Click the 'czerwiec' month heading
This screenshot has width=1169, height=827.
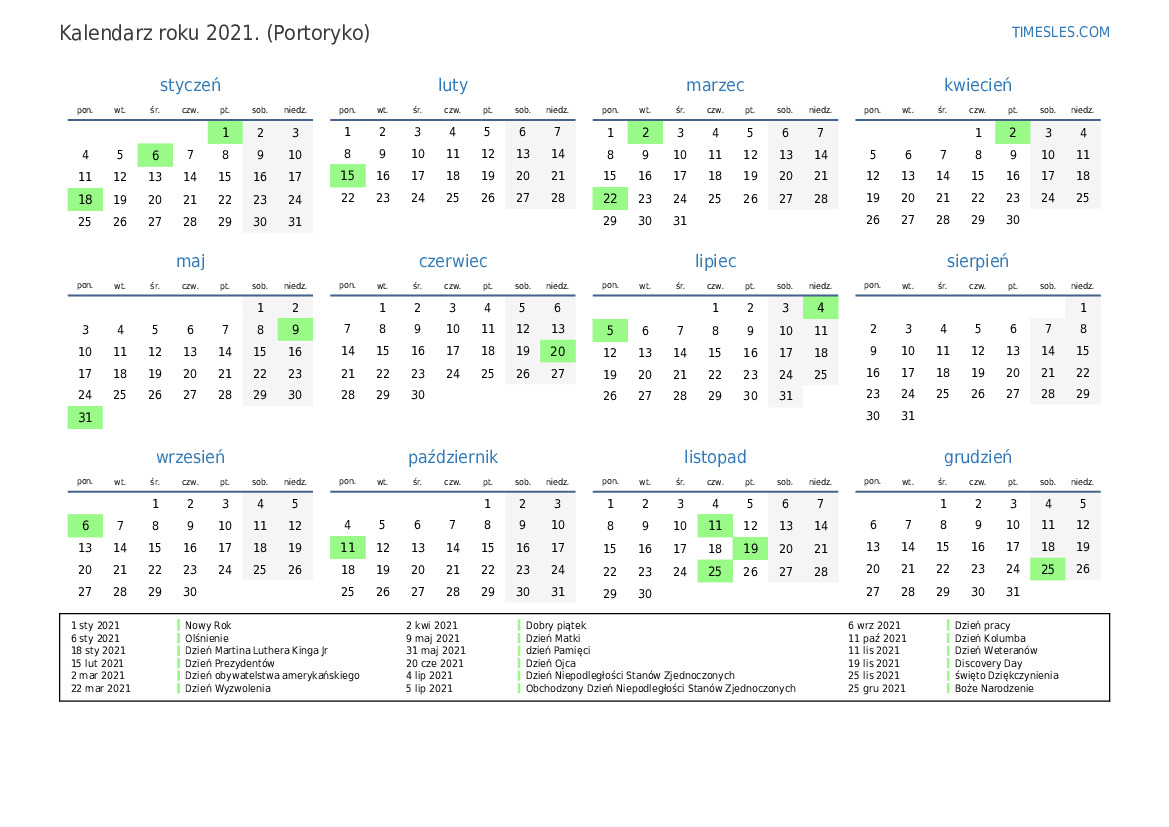[x=453, y=261]
